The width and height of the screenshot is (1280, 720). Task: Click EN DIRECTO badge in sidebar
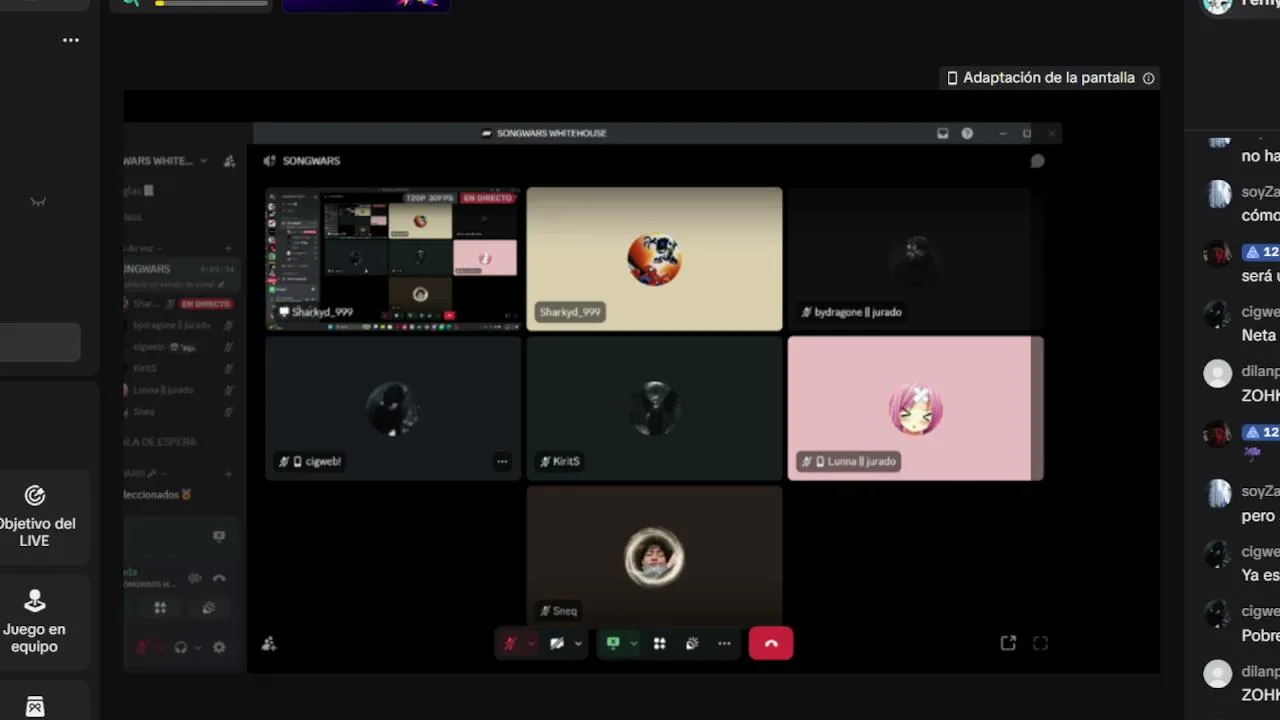pyautogui.click(x=206, y=303)
